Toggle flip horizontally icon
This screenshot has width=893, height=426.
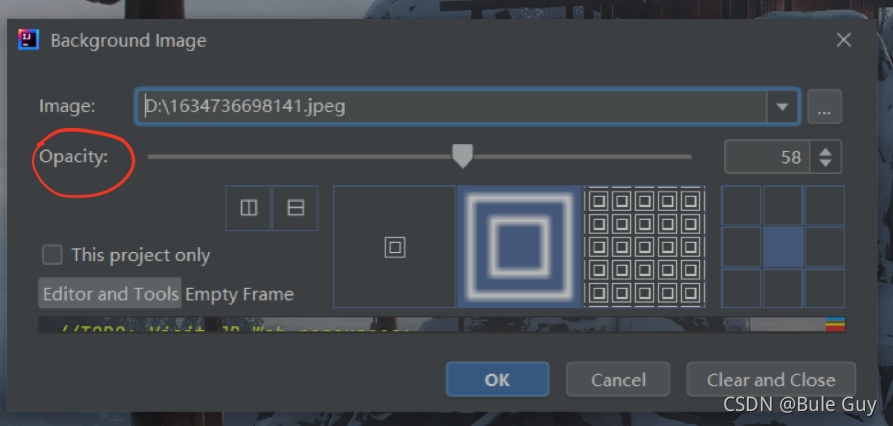point(248,208)
